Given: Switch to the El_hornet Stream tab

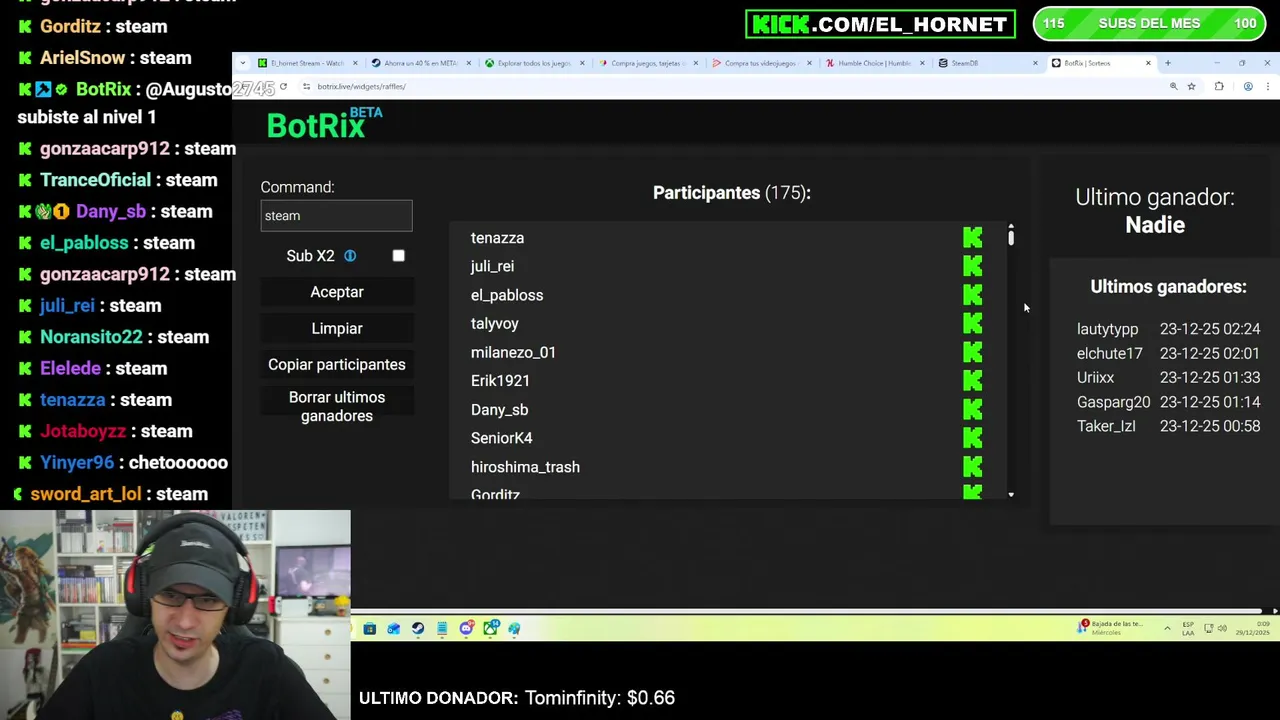Looking at the screenshot, I should click(308, 63).
